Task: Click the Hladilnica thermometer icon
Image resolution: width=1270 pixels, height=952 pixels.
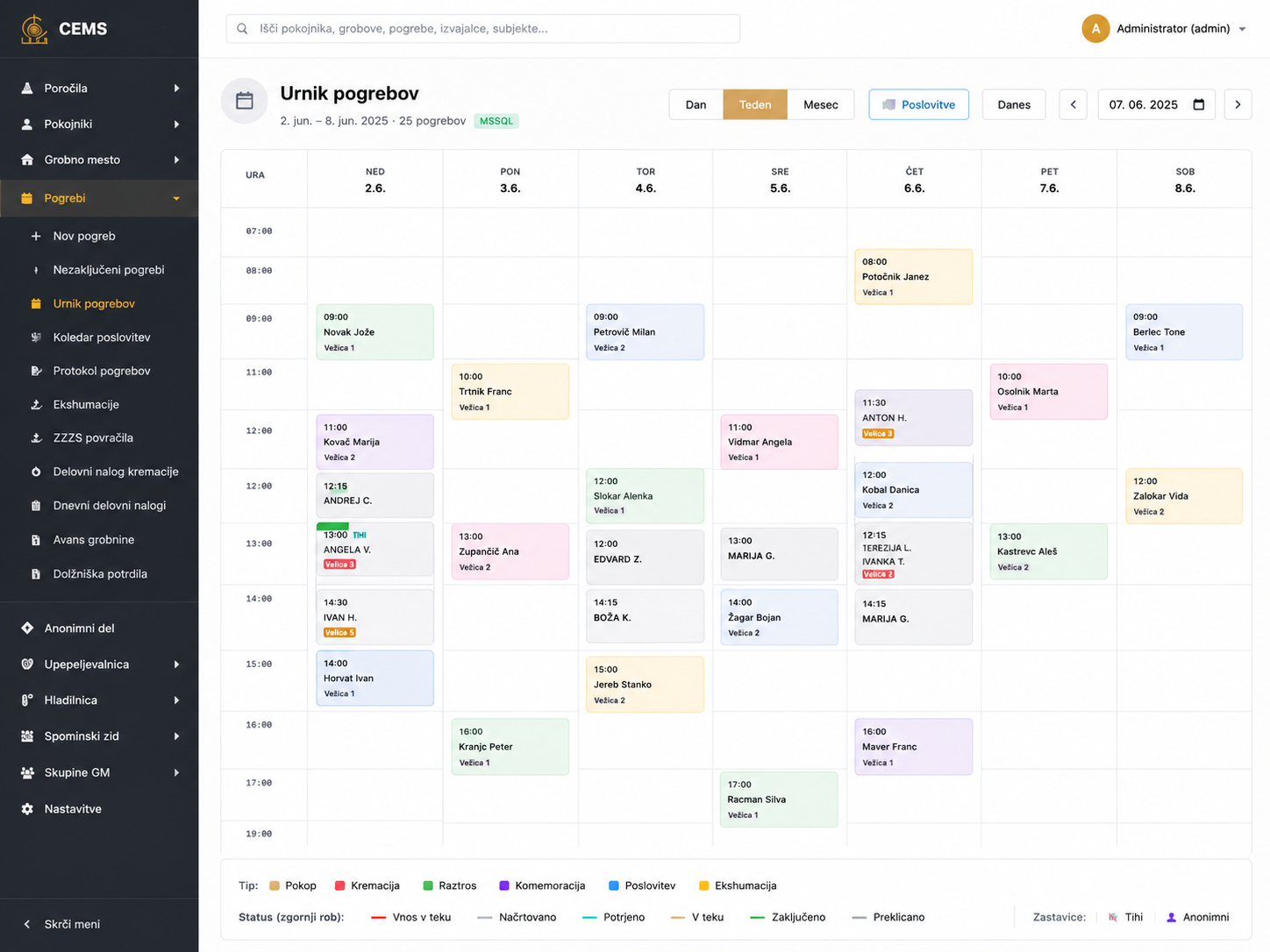Action: click(x=27, y=700)
